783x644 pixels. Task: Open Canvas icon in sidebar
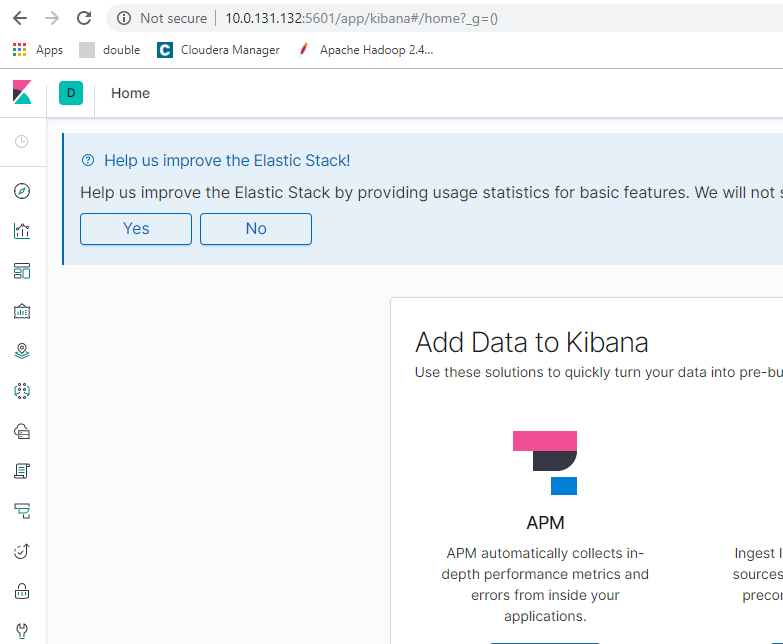click(22, 311)
